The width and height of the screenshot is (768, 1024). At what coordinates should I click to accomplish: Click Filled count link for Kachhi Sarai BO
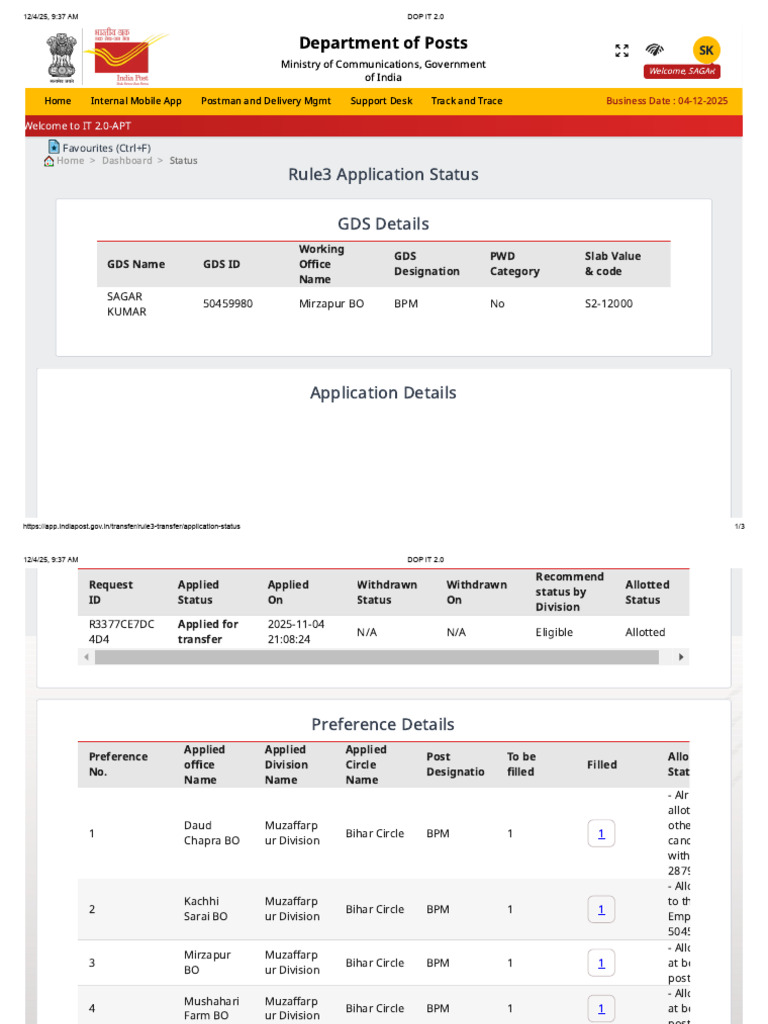point(601,910)
